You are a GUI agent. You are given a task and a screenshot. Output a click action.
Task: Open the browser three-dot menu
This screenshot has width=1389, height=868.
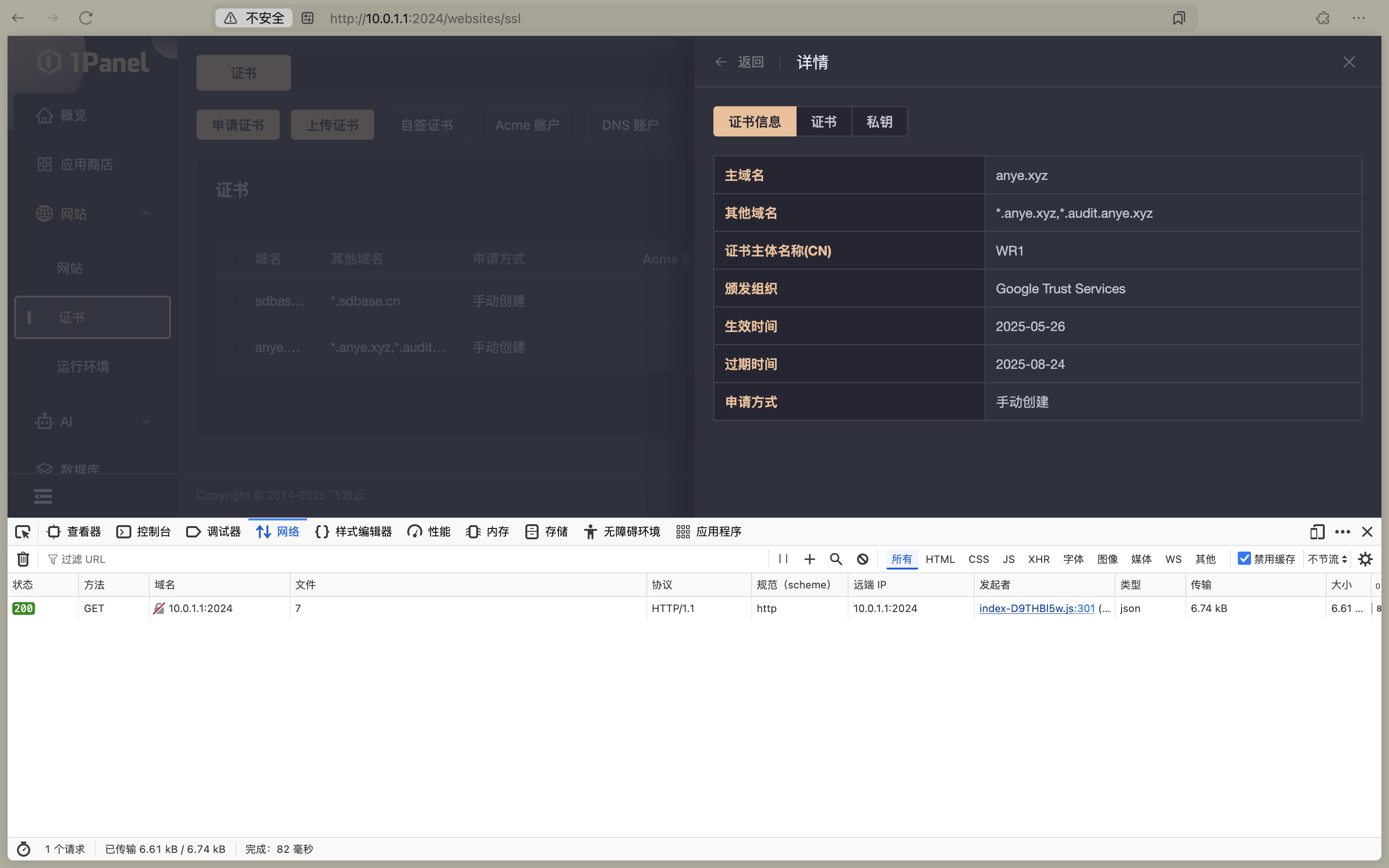click(1359, 18)
